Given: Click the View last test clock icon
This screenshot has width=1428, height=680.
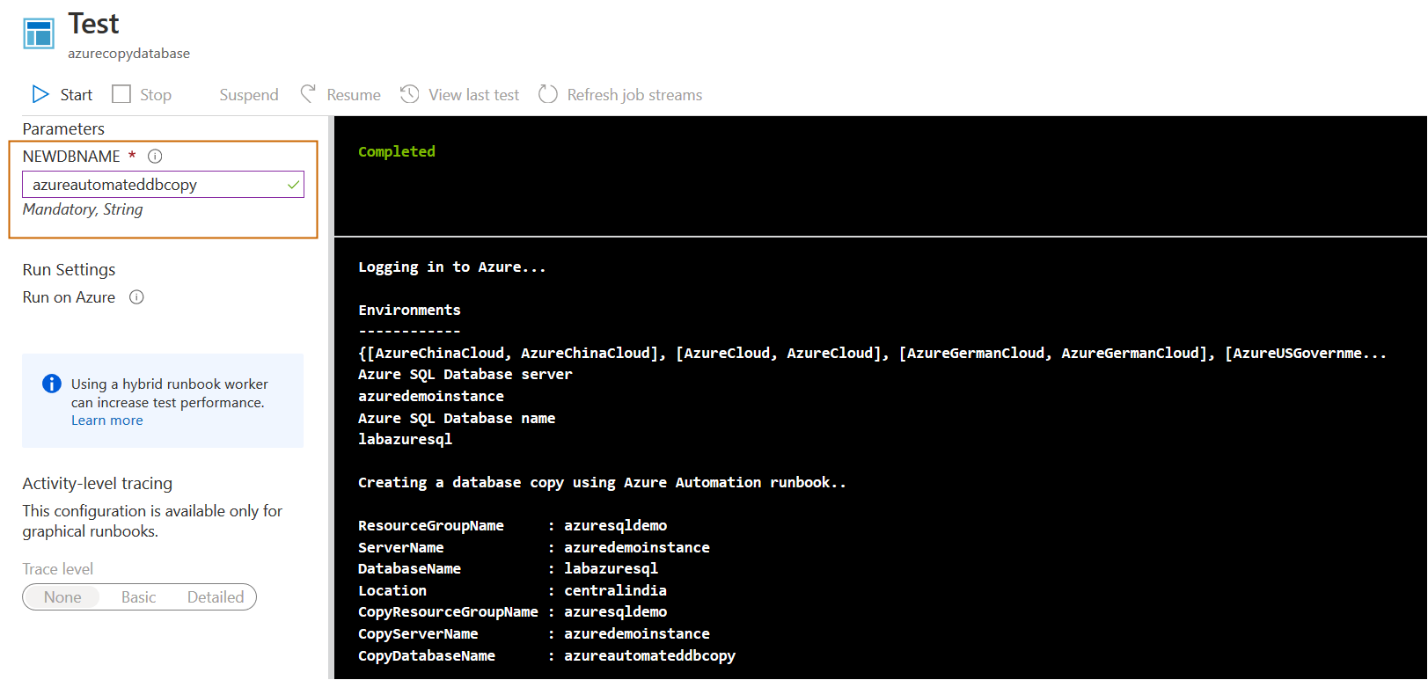Looking at the screenshot, I should point(409,94).
